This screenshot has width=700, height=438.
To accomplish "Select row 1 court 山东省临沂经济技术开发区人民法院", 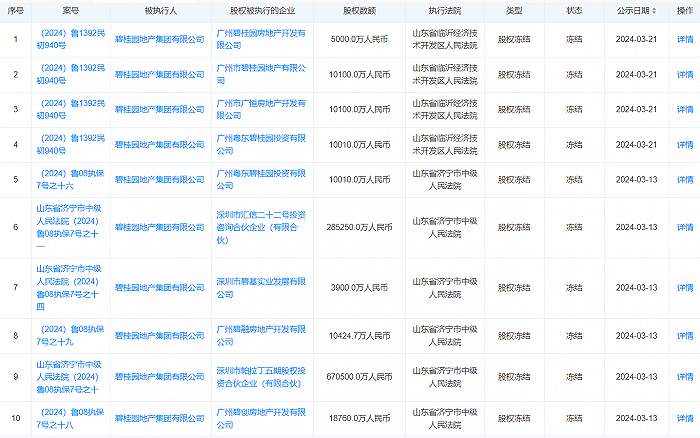I will tap(445, 39).
